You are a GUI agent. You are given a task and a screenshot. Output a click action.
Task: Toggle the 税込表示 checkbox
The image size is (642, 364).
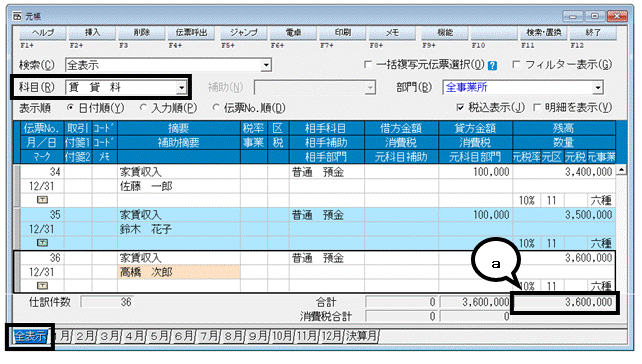(x=460, y=108)
